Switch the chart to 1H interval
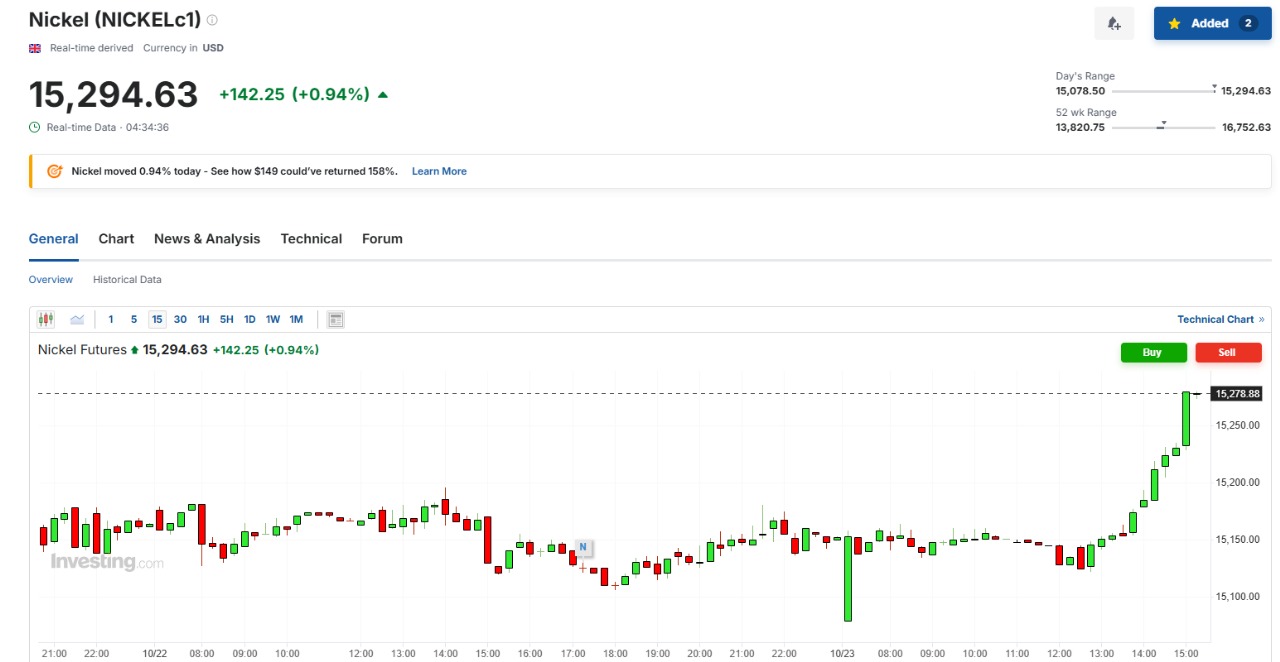 click(203, 320)
